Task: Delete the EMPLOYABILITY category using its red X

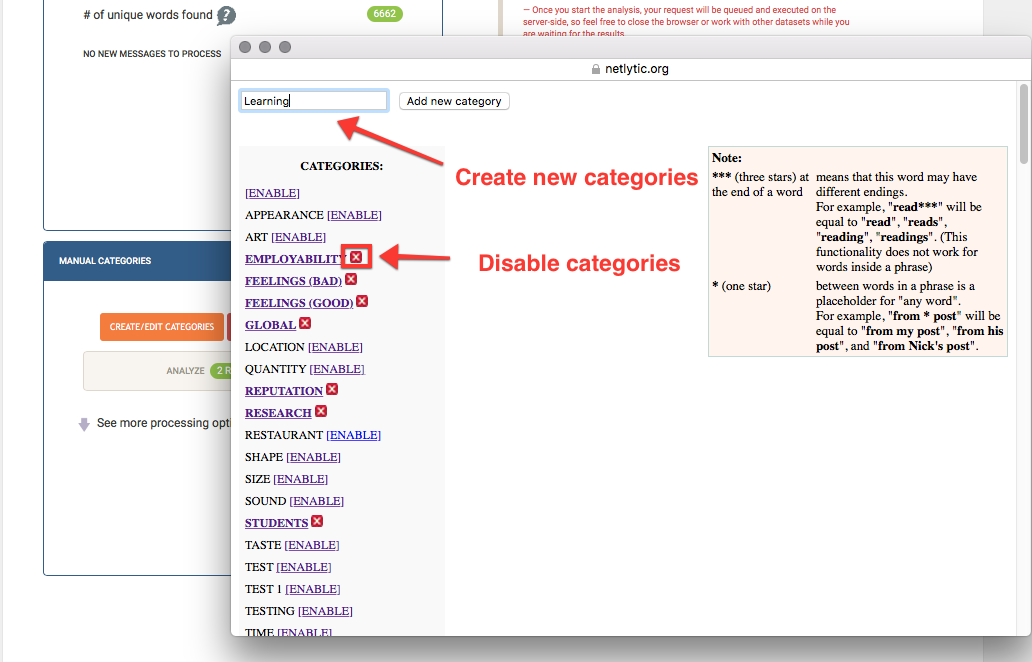Action: [357, 258]
